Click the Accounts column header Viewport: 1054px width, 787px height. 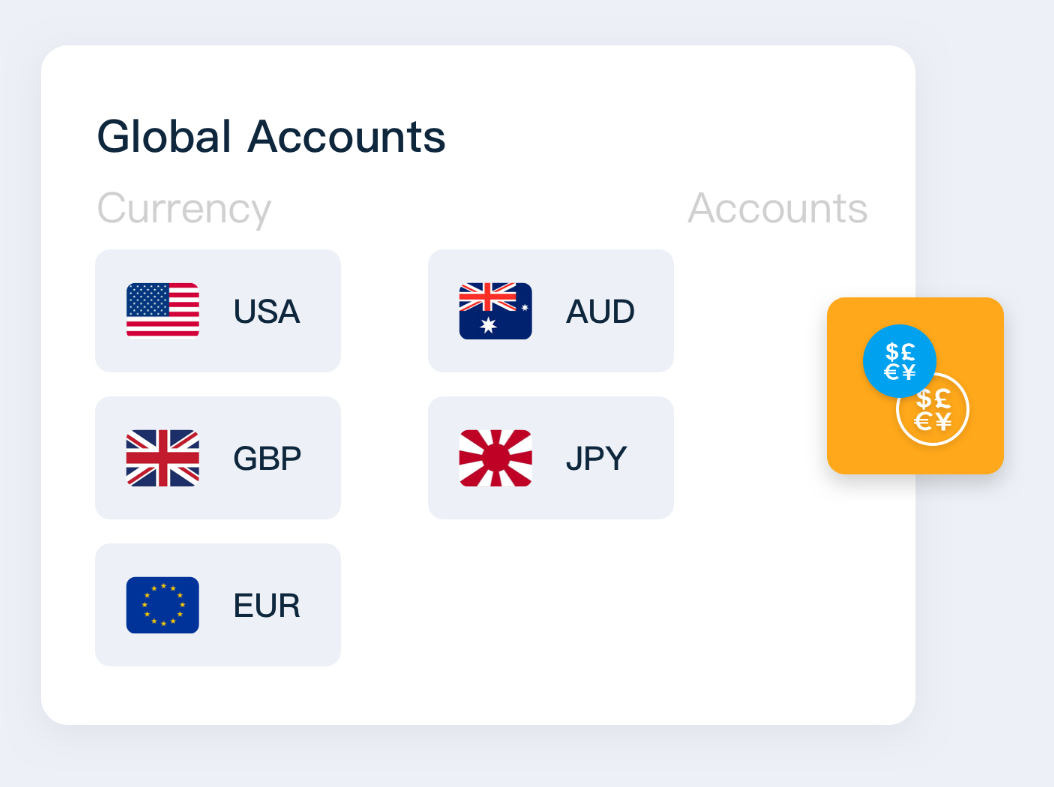(778, 208)
